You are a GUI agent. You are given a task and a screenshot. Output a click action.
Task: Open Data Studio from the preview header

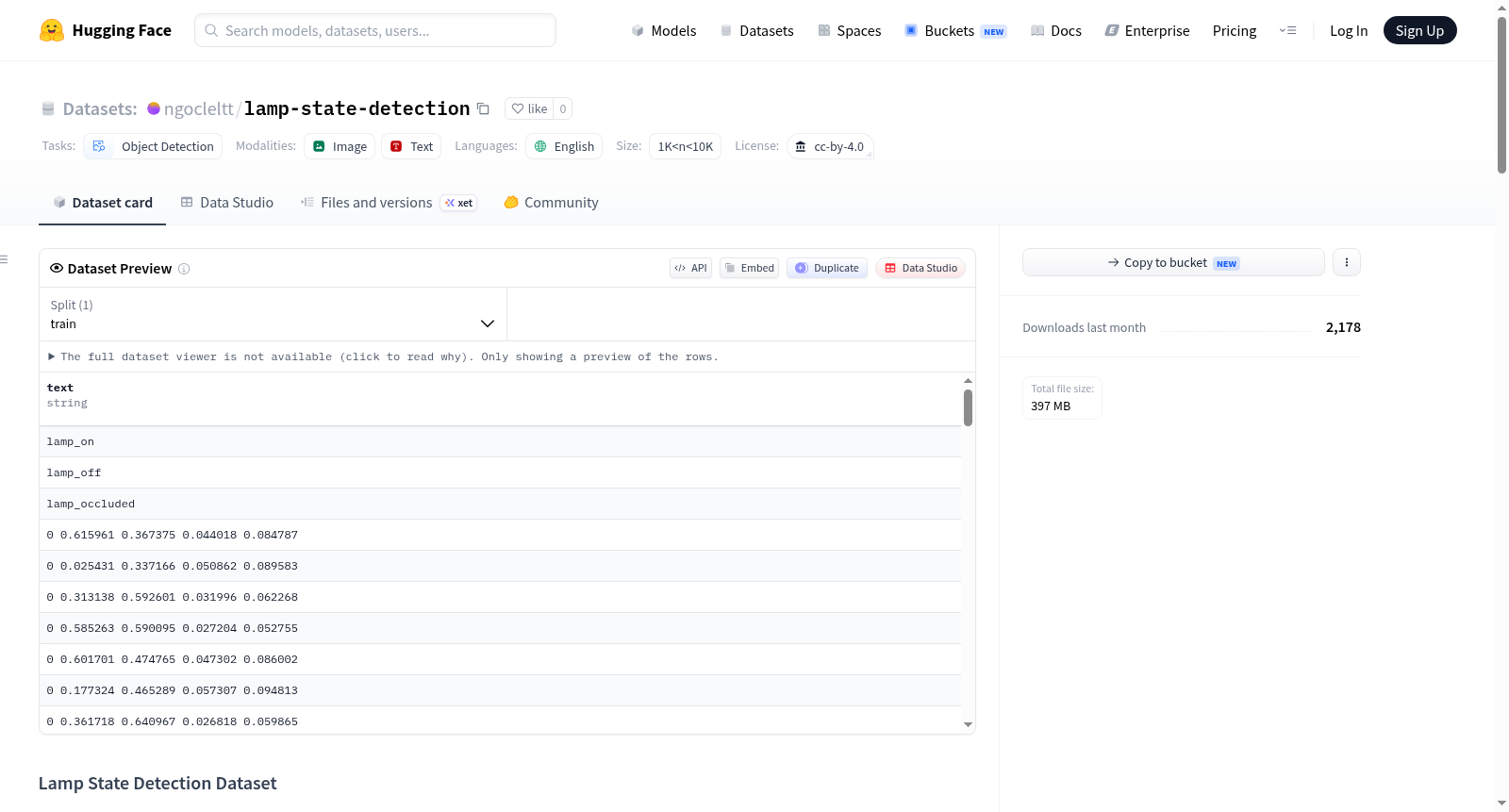(x=920, y=268)
